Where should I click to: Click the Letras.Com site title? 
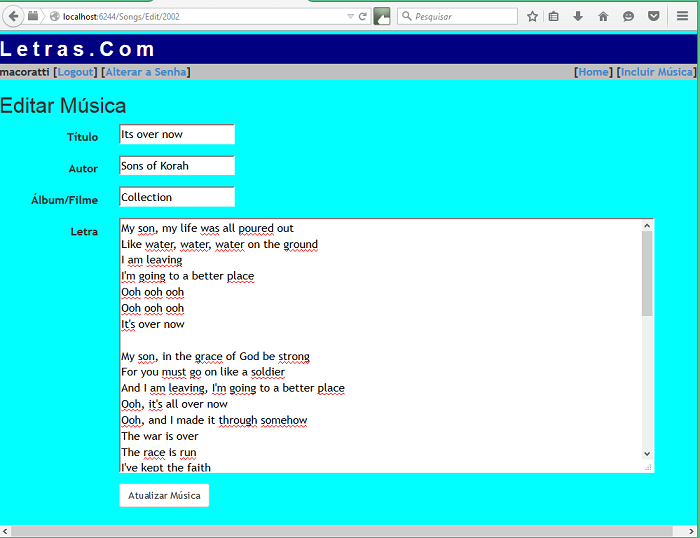77,49
